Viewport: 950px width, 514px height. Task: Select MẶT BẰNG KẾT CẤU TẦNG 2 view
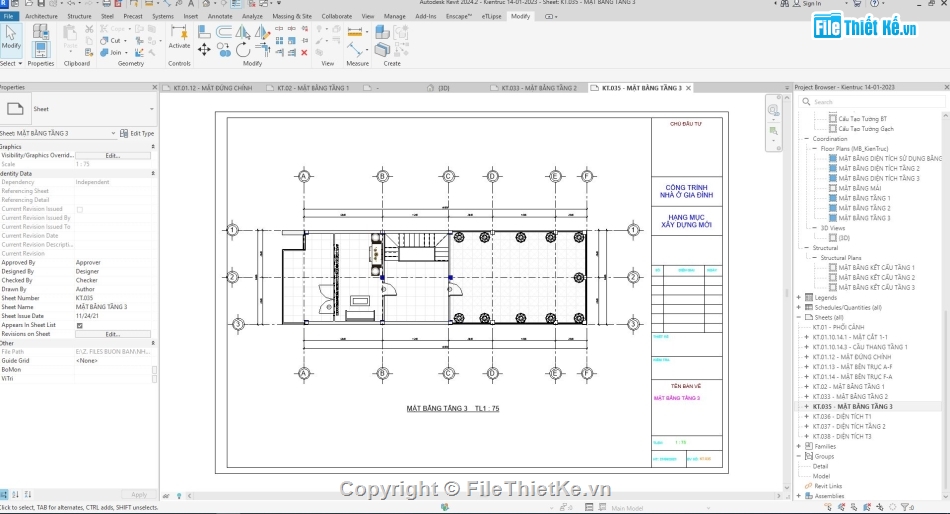tap(876, 278)
